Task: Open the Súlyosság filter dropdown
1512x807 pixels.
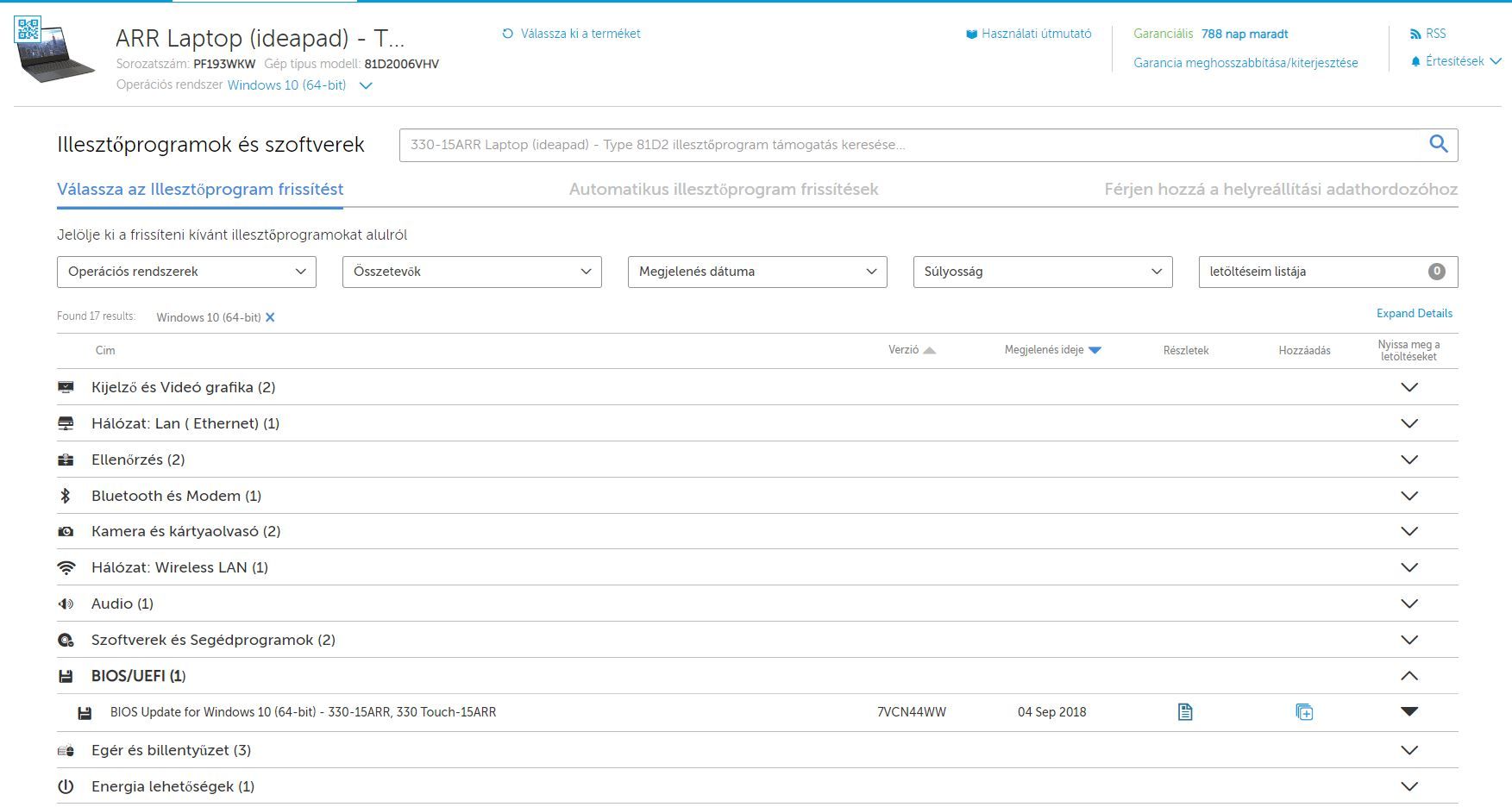Action: (x=1043, y=272)
